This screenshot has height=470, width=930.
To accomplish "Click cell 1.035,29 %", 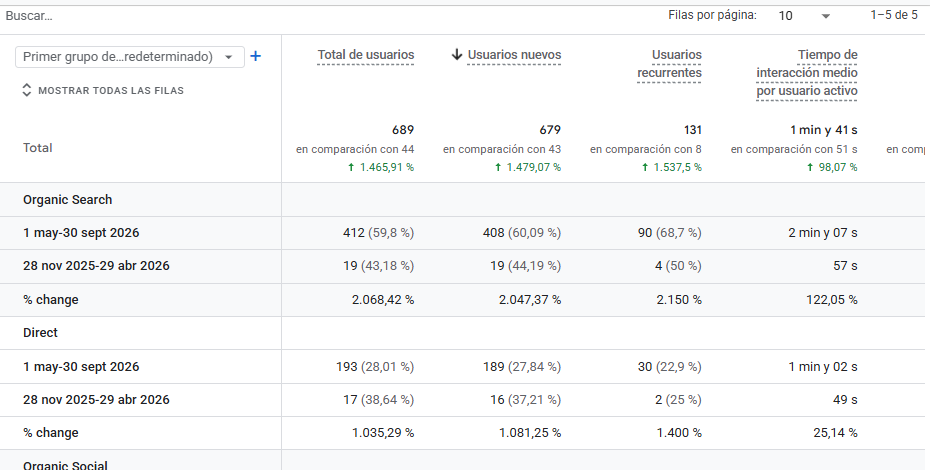I will pos(383,433).
